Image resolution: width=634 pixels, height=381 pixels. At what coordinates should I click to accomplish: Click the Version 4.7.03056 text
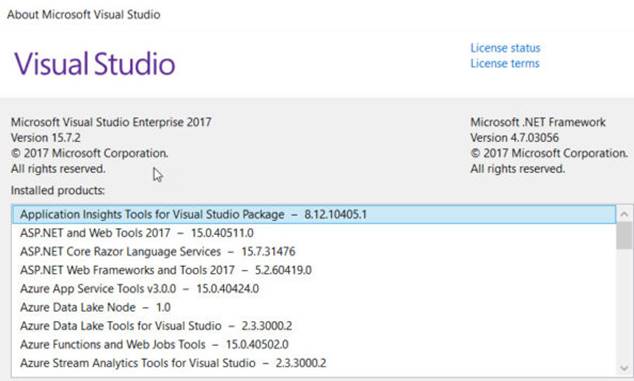514,138
